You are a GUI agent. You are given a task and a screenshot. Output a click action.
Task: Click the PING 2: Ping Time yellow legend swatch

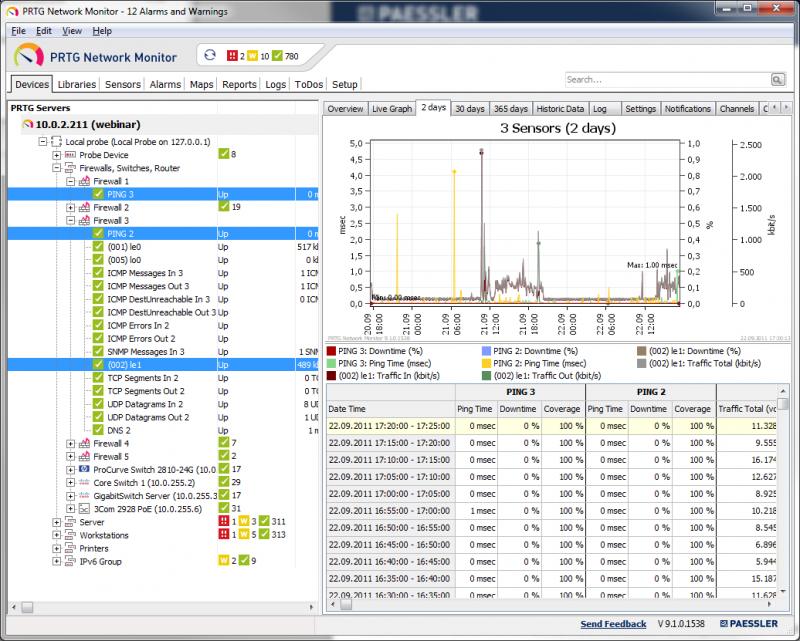(x=486, y=363)
